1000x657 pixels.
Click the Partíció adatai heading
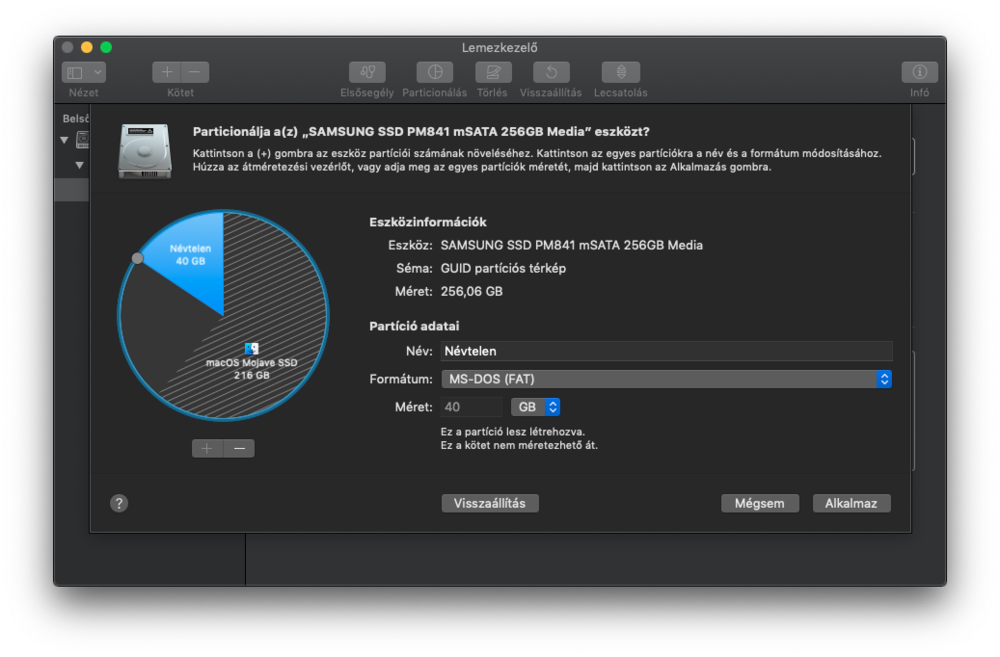(414, 326)
